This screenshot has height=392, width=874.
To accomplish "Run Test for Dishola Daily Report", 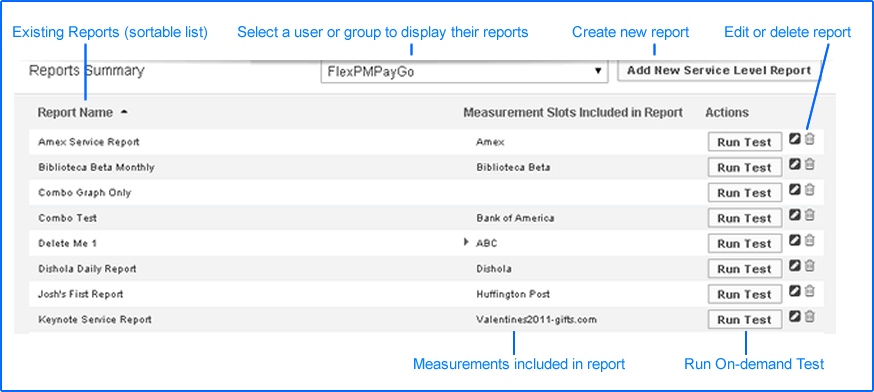I will click(x=745, y=269).
